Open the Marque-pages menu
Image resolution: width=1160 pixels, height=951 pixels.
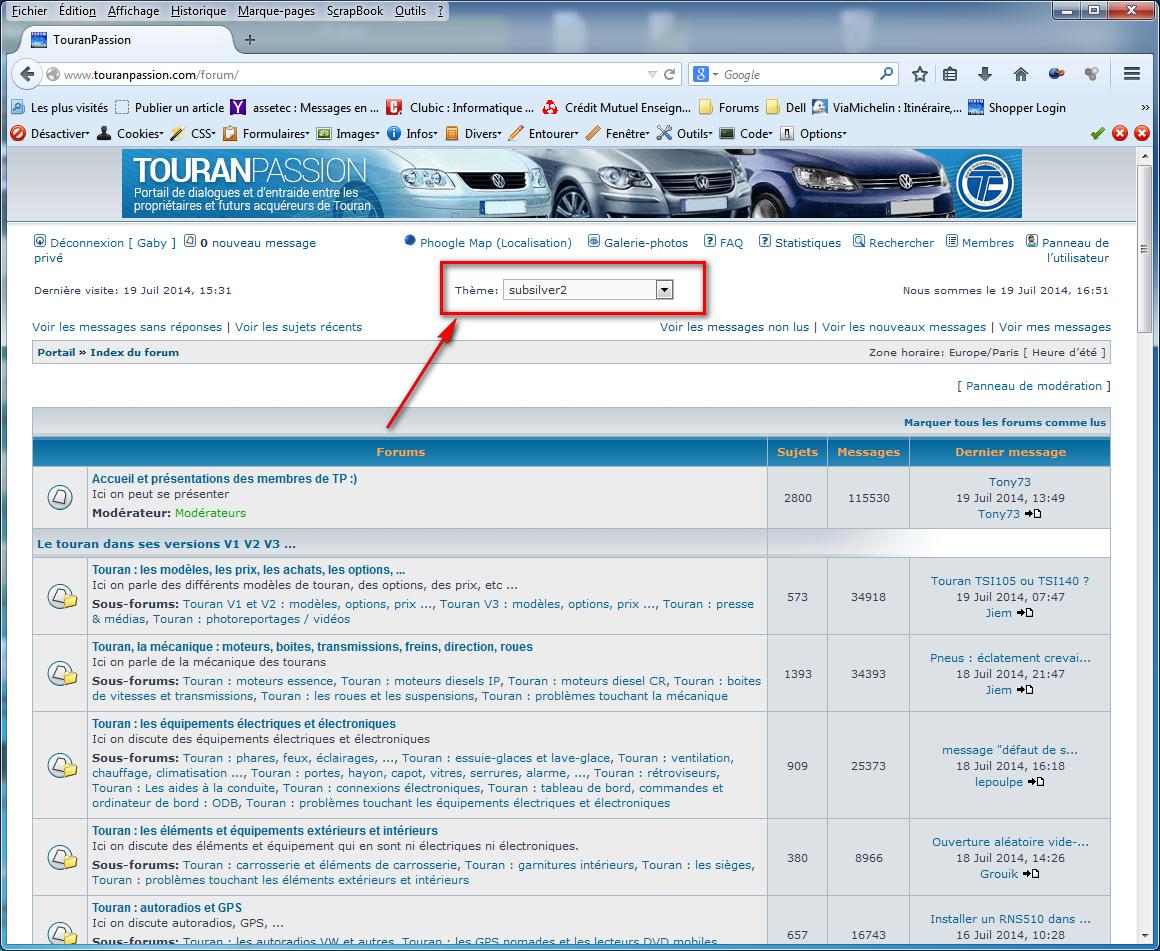point(278,11)
